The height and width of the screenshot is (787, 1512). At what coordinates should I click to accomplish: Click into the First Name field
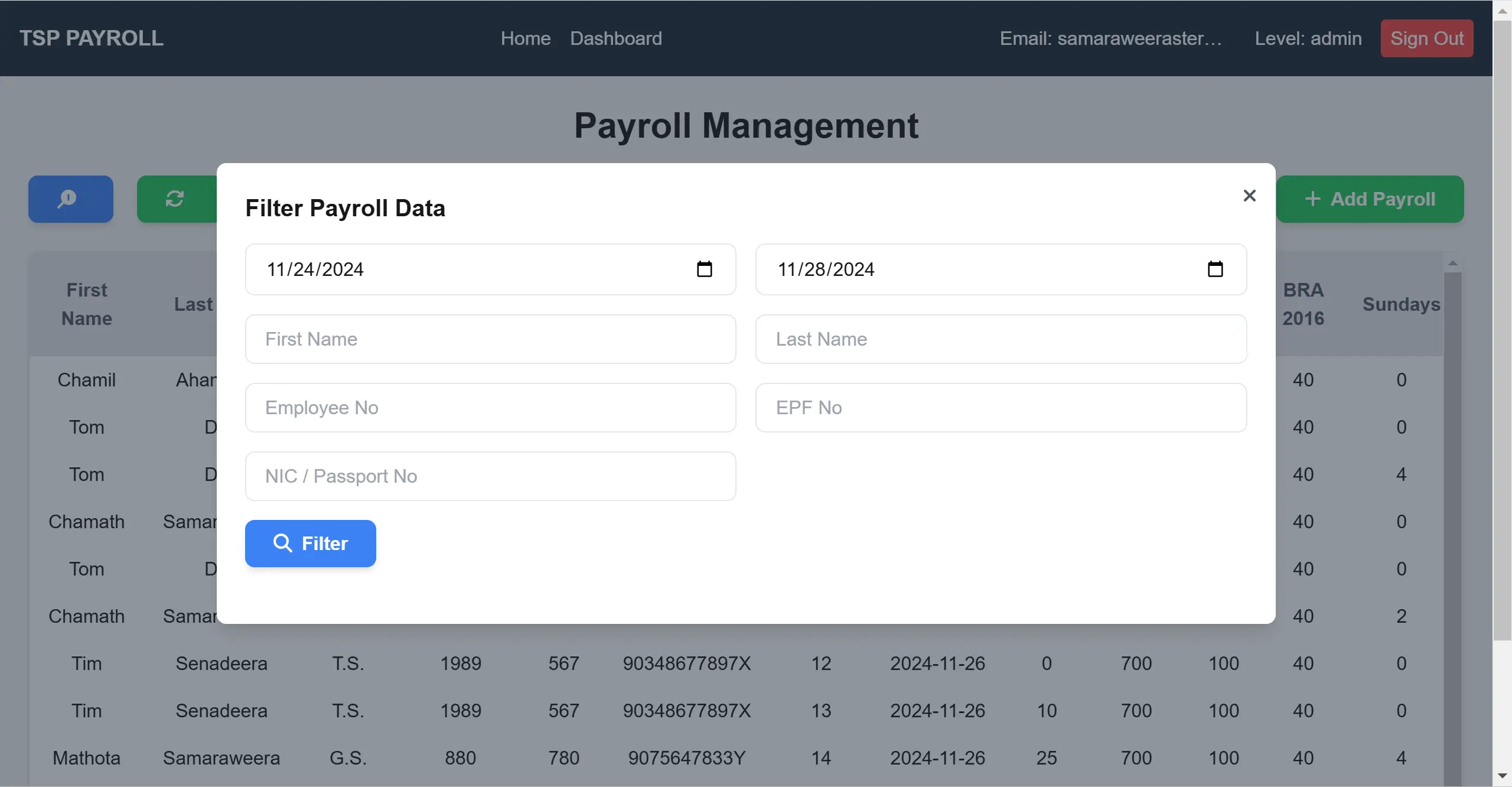pyautogui.click(x=490, y=339)
